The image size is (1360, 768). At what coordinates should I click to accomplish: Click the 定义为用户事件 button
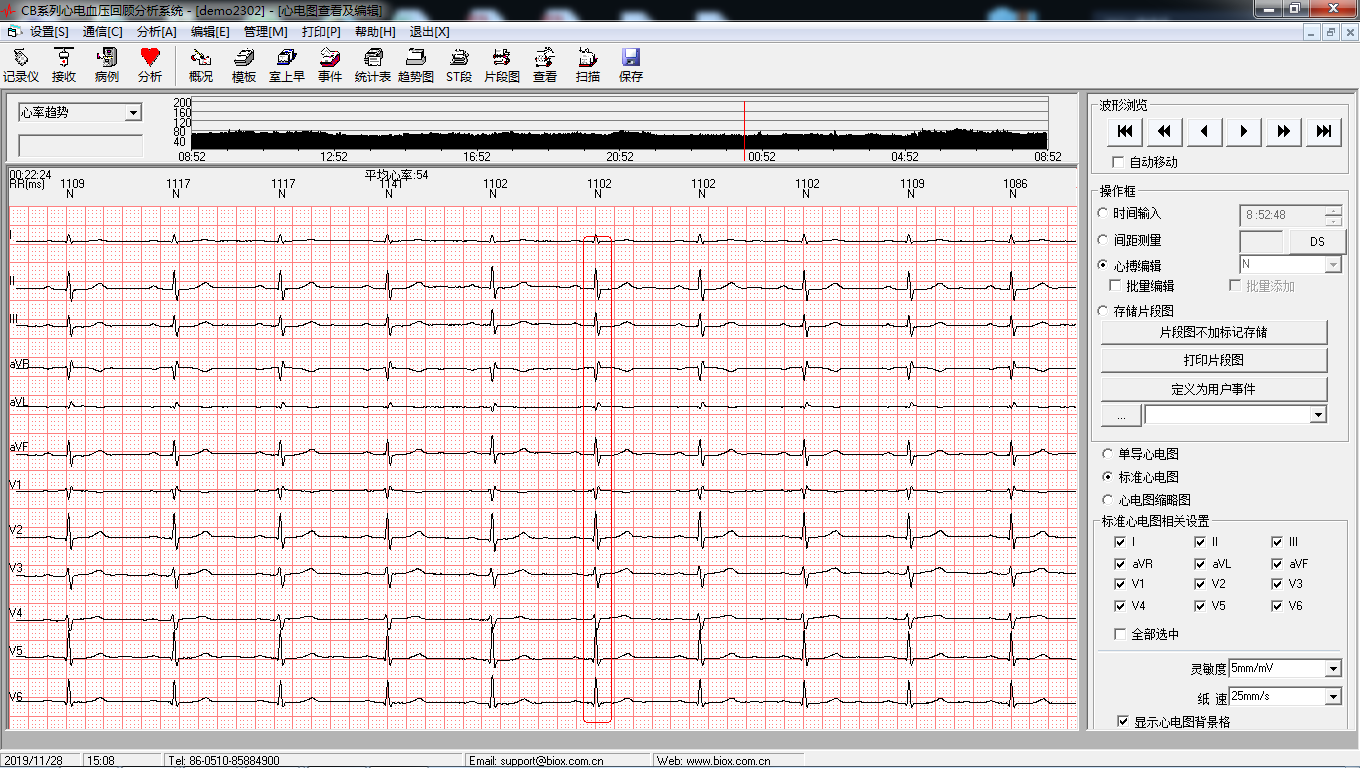click(1214, 389)
